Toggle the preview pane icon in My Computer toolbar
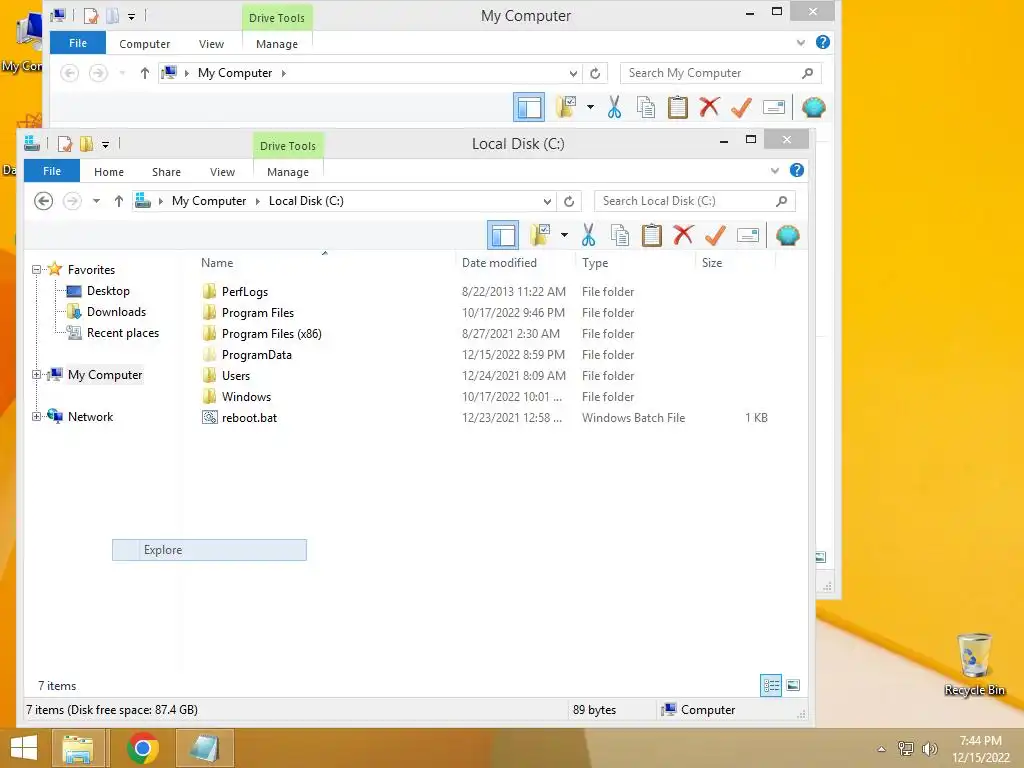The image size is (1024, 768). point(529,107)
